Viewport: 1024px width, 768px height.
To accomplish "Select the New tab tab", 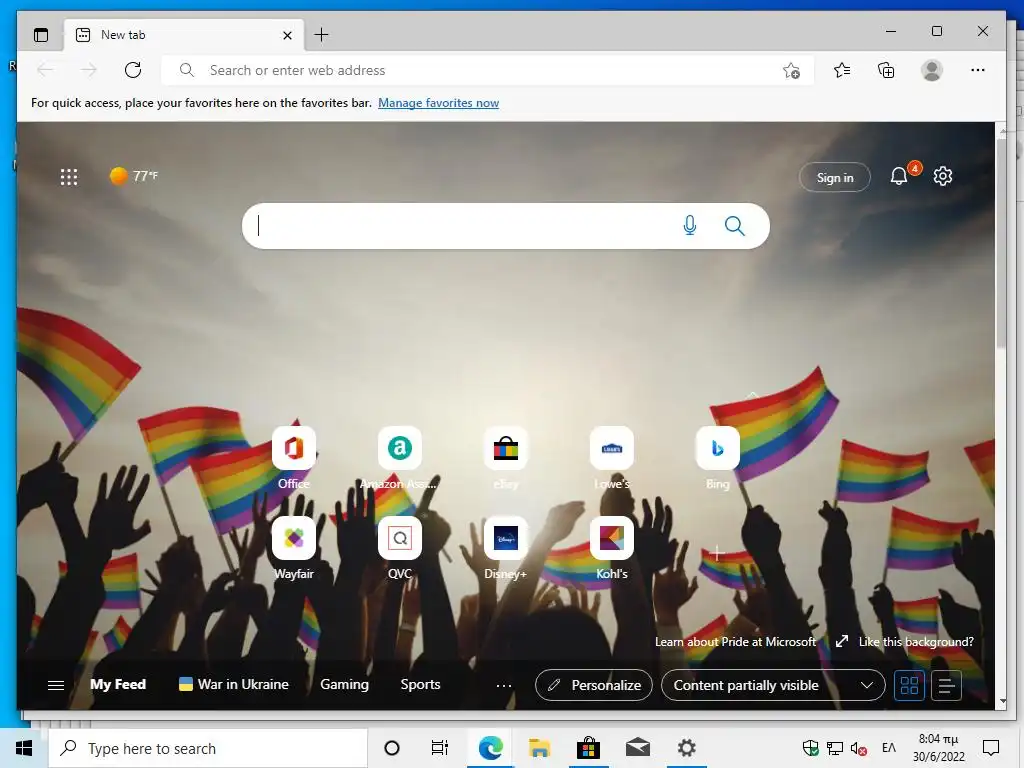I will [185, 35].
